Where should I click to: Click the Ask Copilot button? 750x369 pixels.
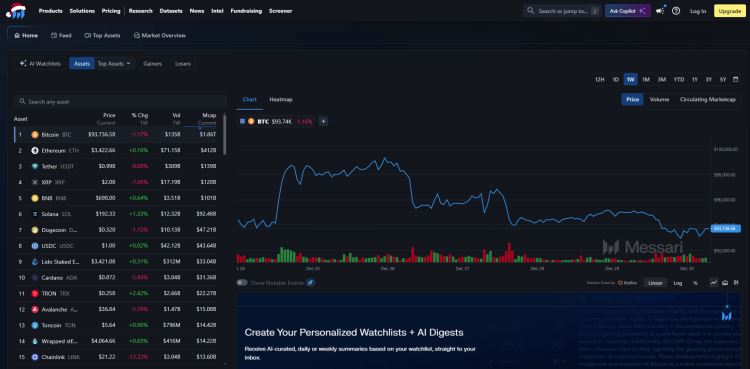[628, 11]
